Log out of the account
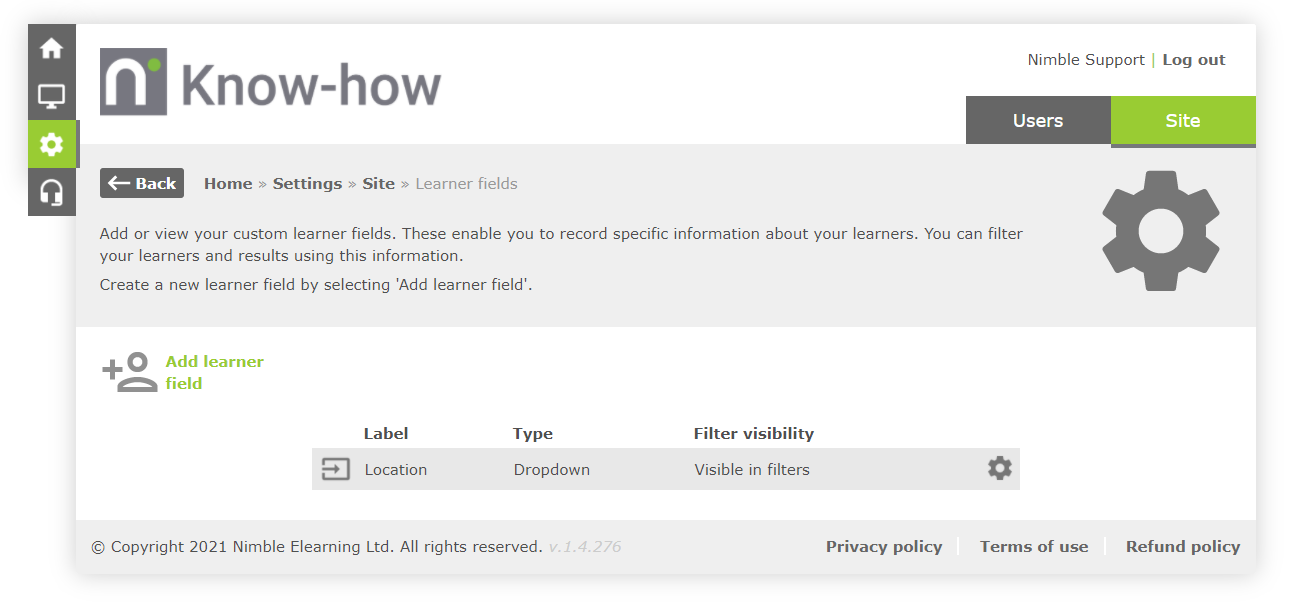 click(1193, 60)
